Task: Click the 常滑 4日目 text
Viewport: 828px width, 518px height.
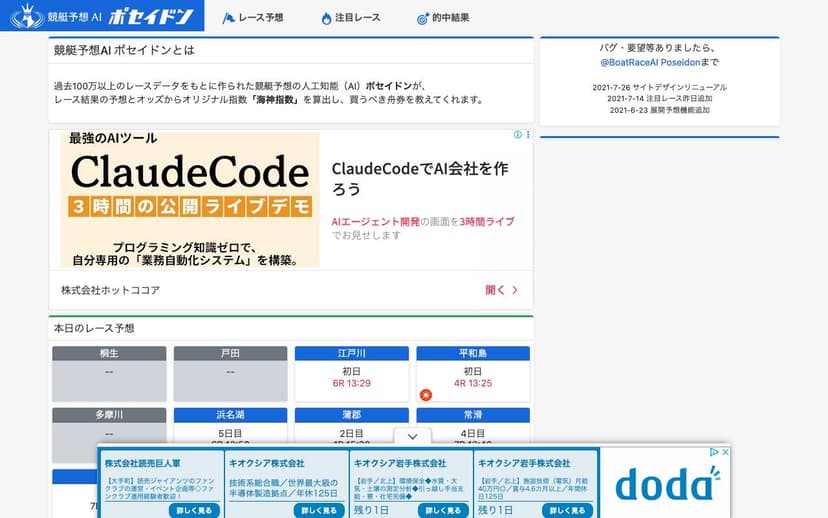Action: coord(473,434)
